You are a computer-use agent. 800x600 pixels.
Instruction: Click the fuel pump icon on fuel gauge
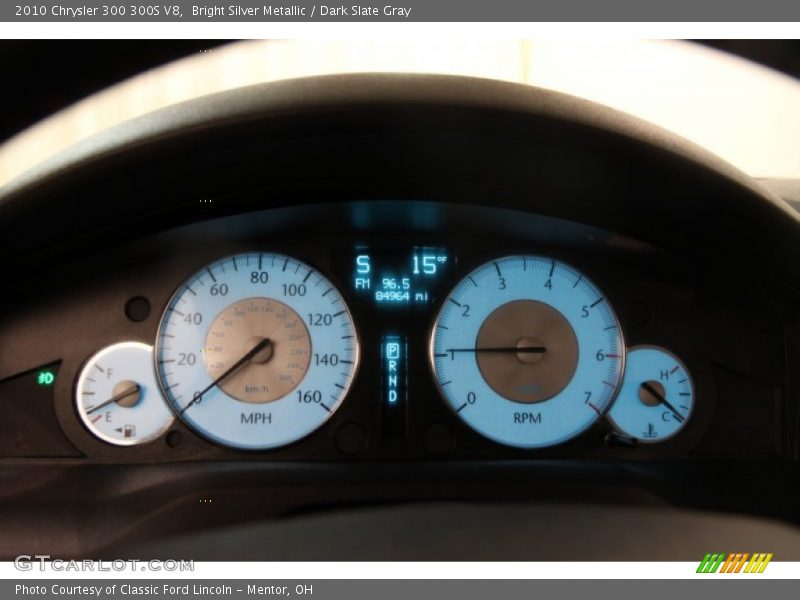pyautogui.click(x=130, y=431)
